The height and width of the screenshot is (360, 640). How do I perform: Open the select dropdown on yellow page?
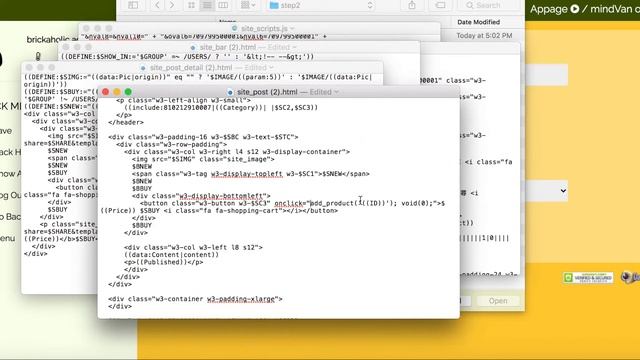547,191
